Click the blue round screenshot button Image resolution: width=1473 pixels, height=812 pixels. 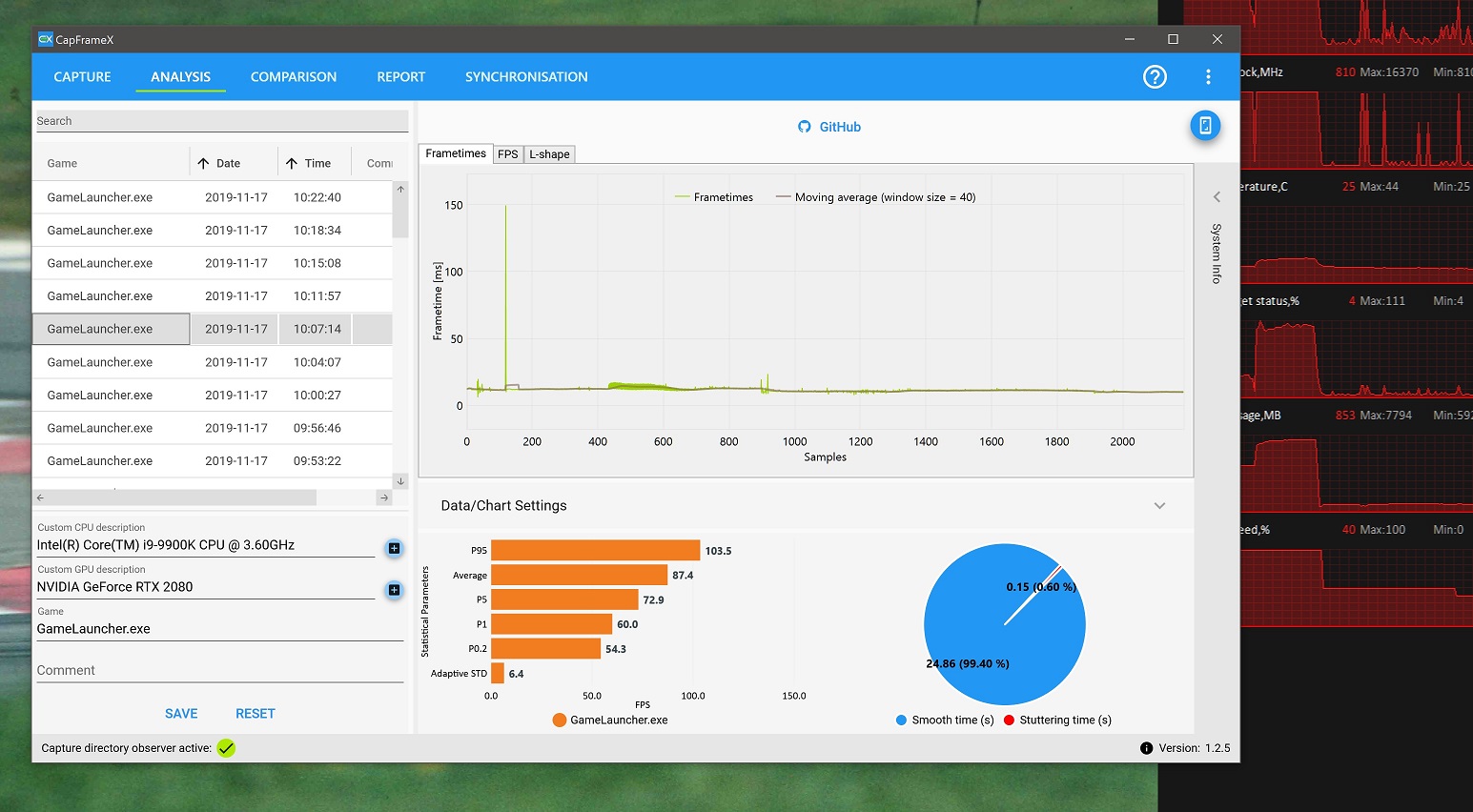pyautogui.click(x=1205, y=126)
